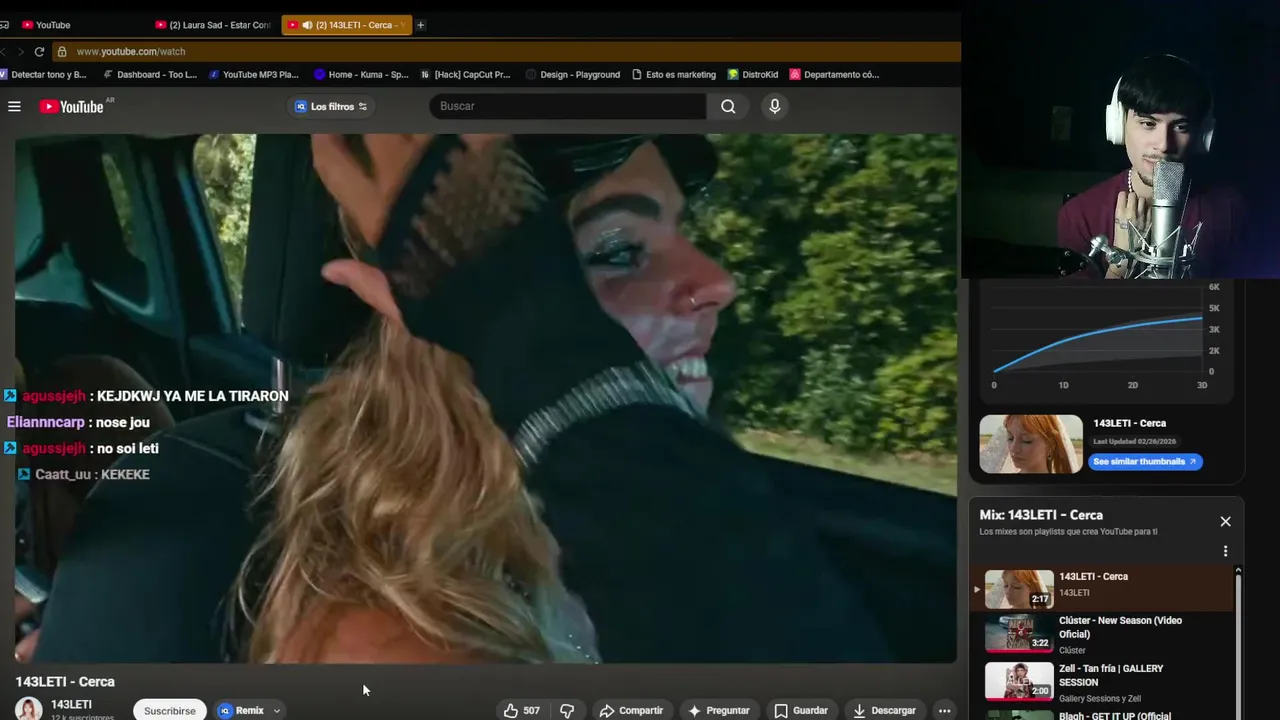Reload the page in the browser
Image resolution: width=1280 pixels, height=720 pixels.
point(39,51)
